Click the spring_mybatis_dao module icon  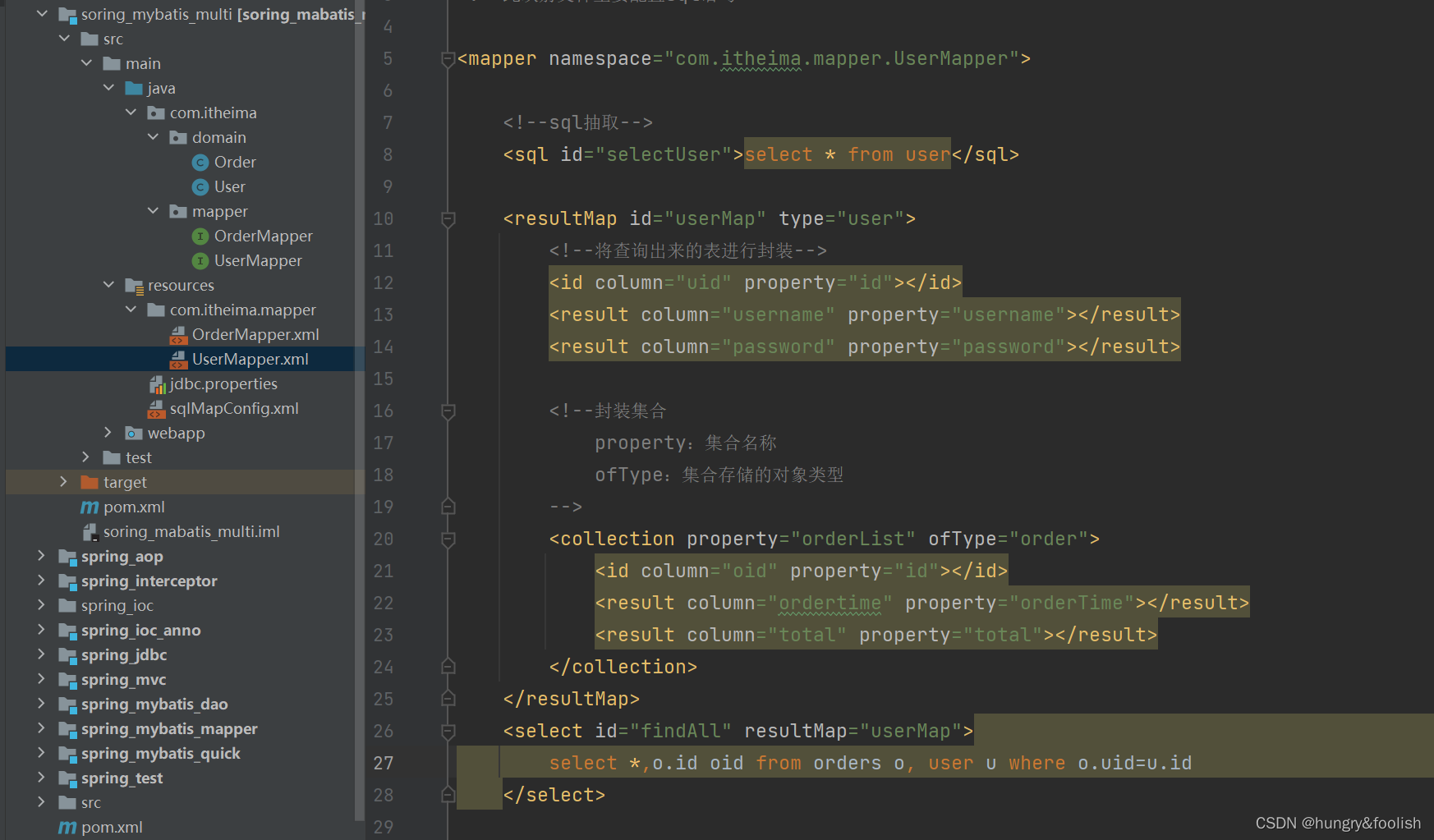coord(68,705)
